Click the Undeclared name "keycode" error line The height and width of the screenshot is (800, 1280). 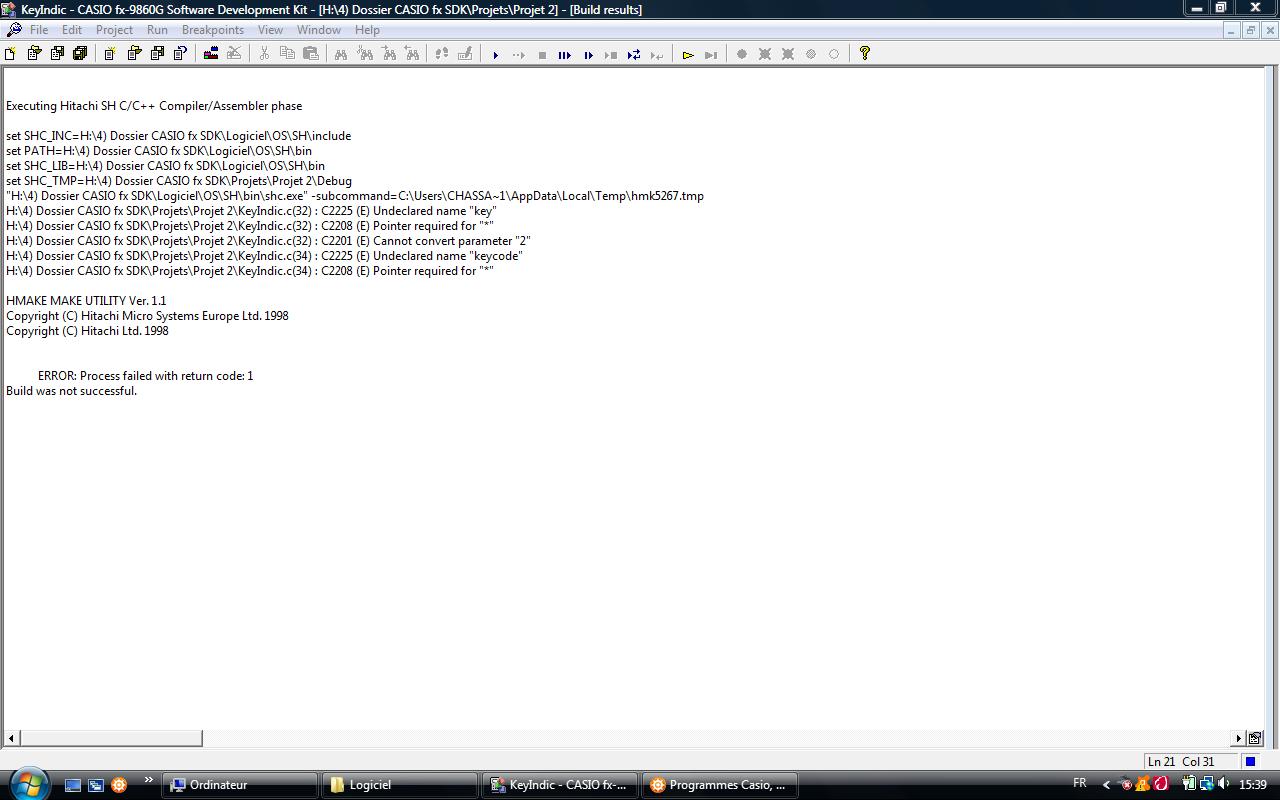point(264,256)
